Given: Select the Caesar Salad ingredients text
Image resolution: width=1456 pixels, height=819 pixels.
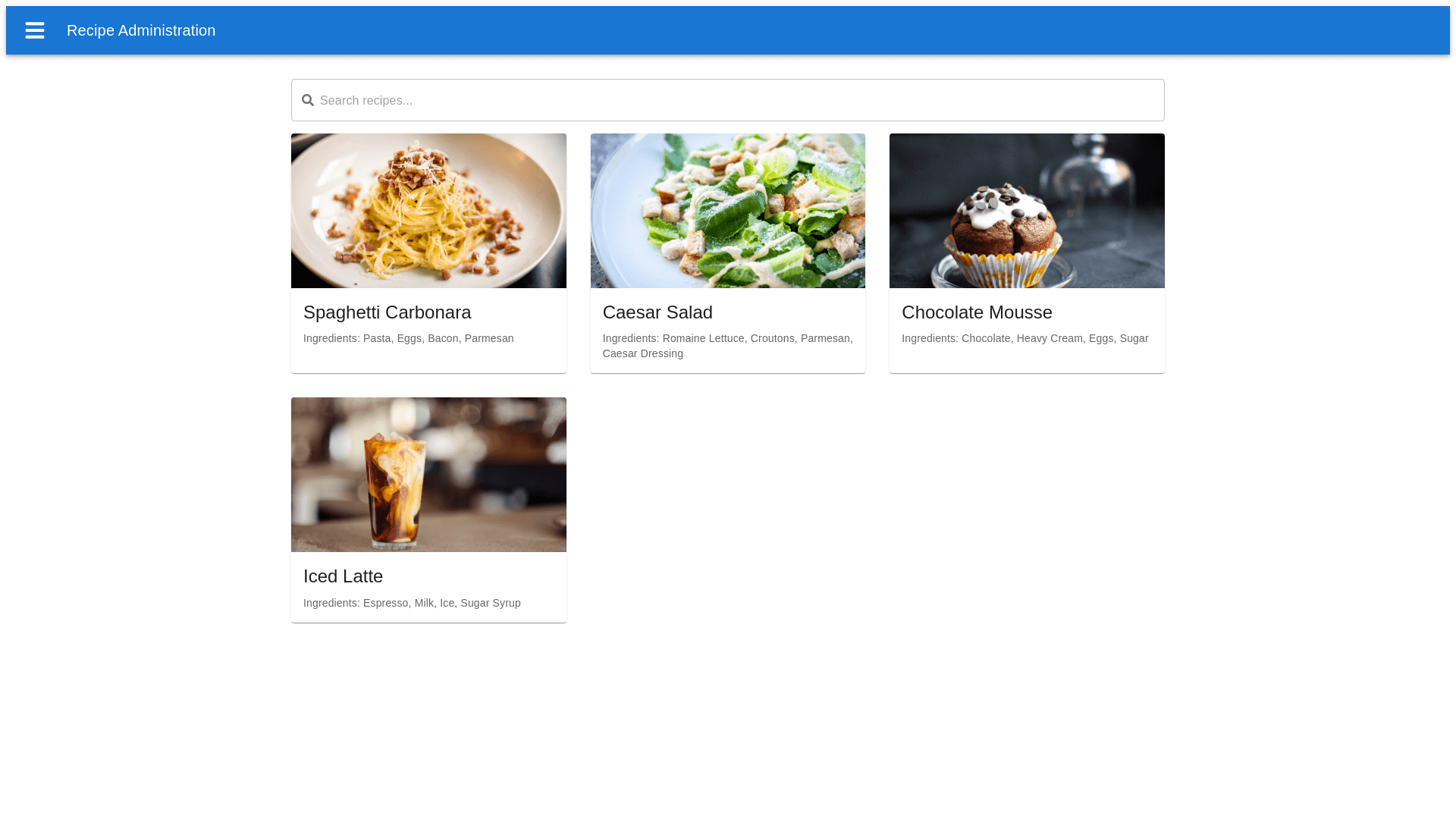Looking at the screenshot, I should point(727,338).
